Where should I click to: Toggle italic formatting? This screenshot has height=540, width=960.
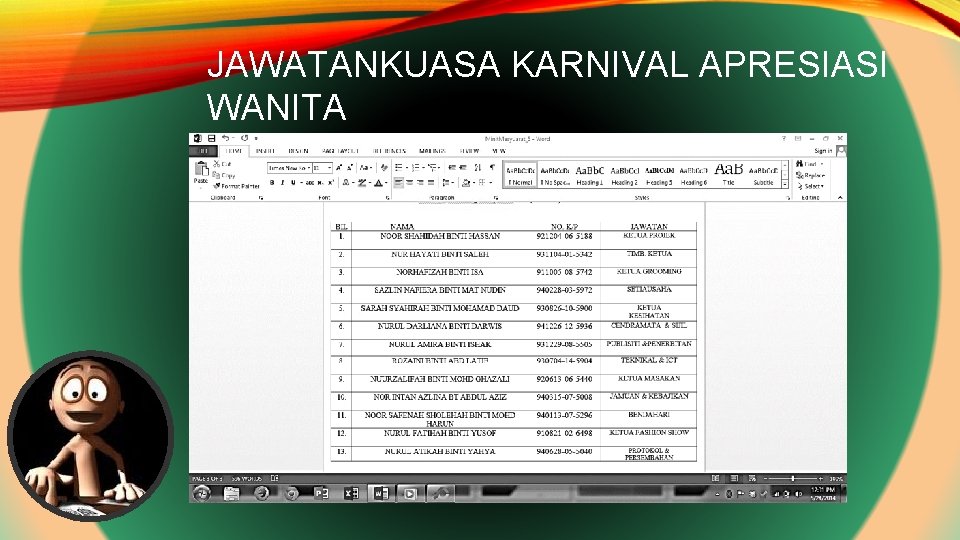pyautogui.click(x=283, y=182)
